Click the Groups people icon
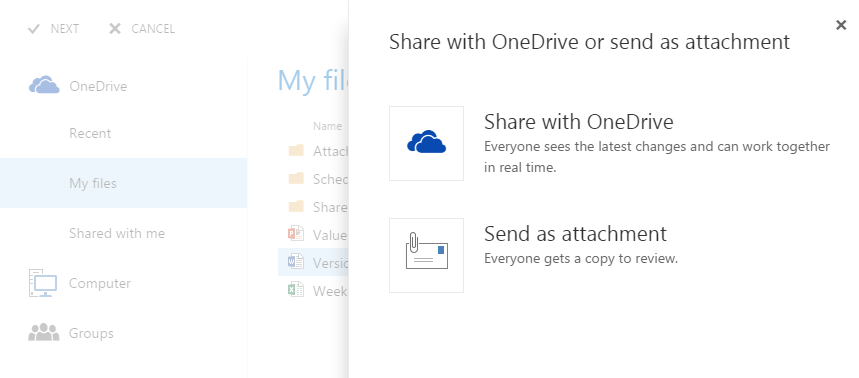Screen dimensions: 859x378 tap(44, 333)
